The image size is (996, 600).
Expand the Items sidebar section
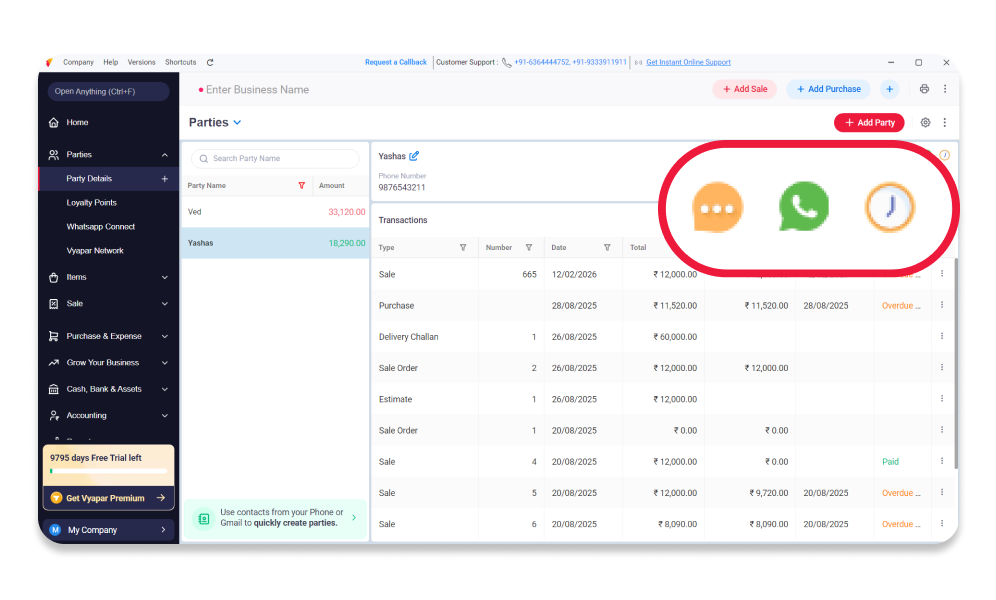click(x=164, y=277)
